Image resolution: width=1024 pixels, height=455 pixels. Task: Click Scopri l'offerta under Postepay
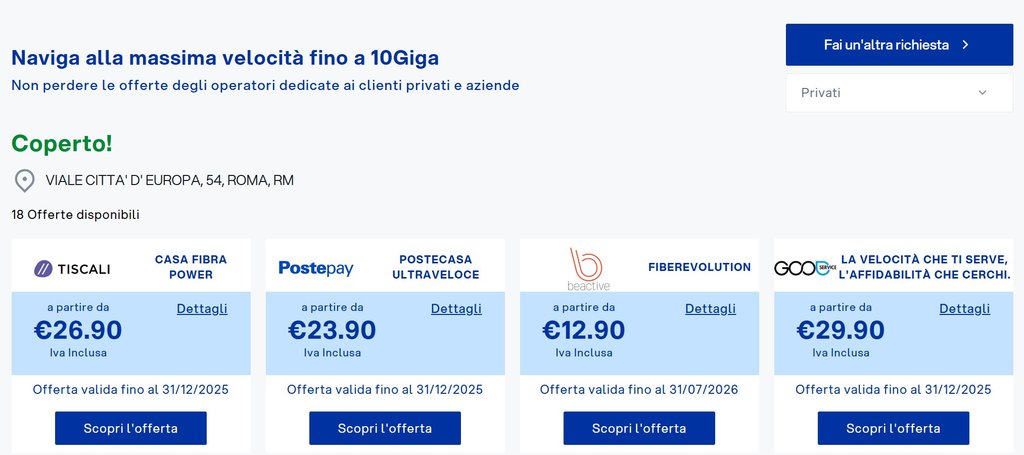[x=385, y=428]
